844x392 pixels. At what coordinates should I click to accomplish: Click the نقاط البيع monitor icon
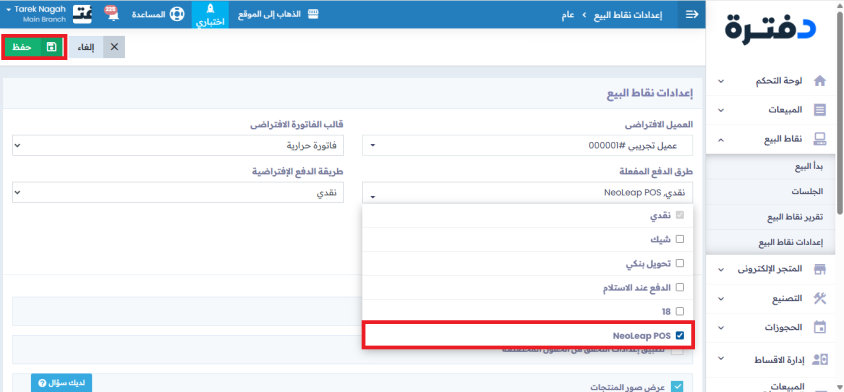coord(819,139)
